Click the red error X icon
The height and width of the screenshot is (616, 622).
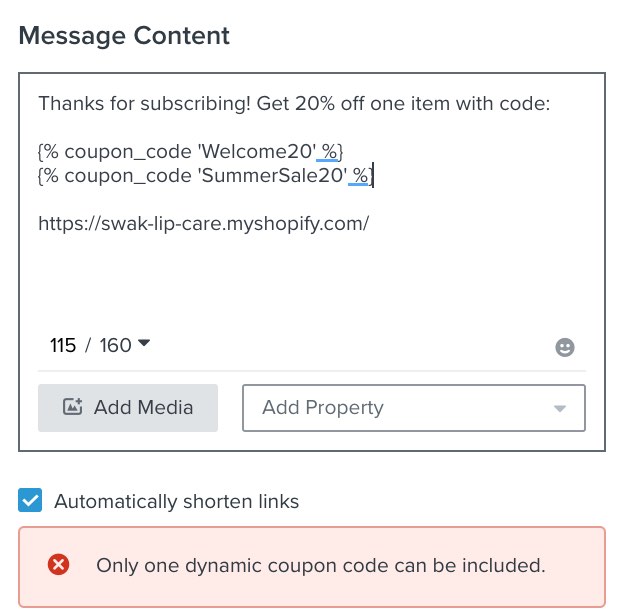[x=59, y=565]
